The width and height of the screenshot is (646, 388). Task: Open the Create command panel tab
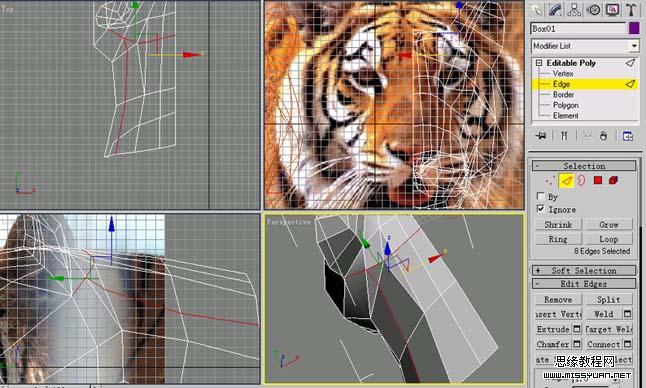tap(536, 9)
